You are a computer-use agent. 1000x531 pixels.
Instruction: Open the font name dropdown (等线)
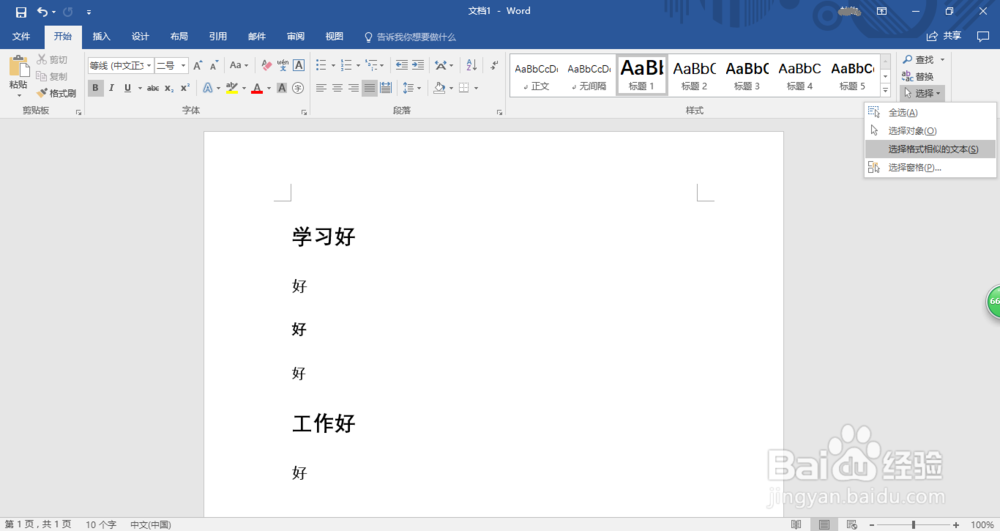149,66
